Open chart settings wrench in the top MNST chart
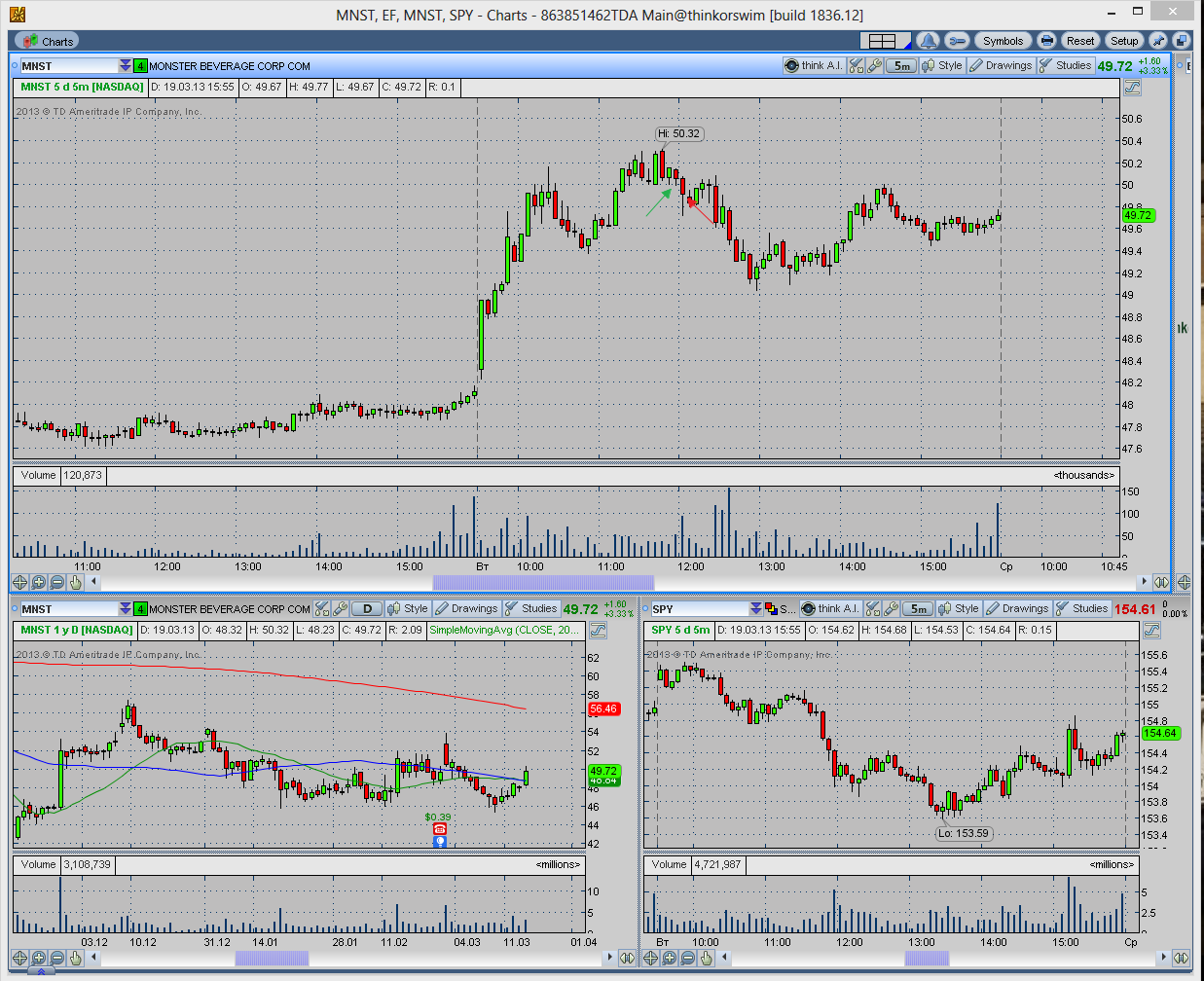 click(x=875, y=65)
